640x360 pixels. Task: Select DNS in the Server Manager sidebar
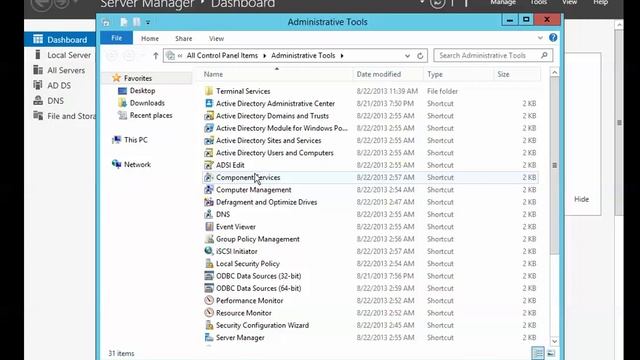[60, 101]
